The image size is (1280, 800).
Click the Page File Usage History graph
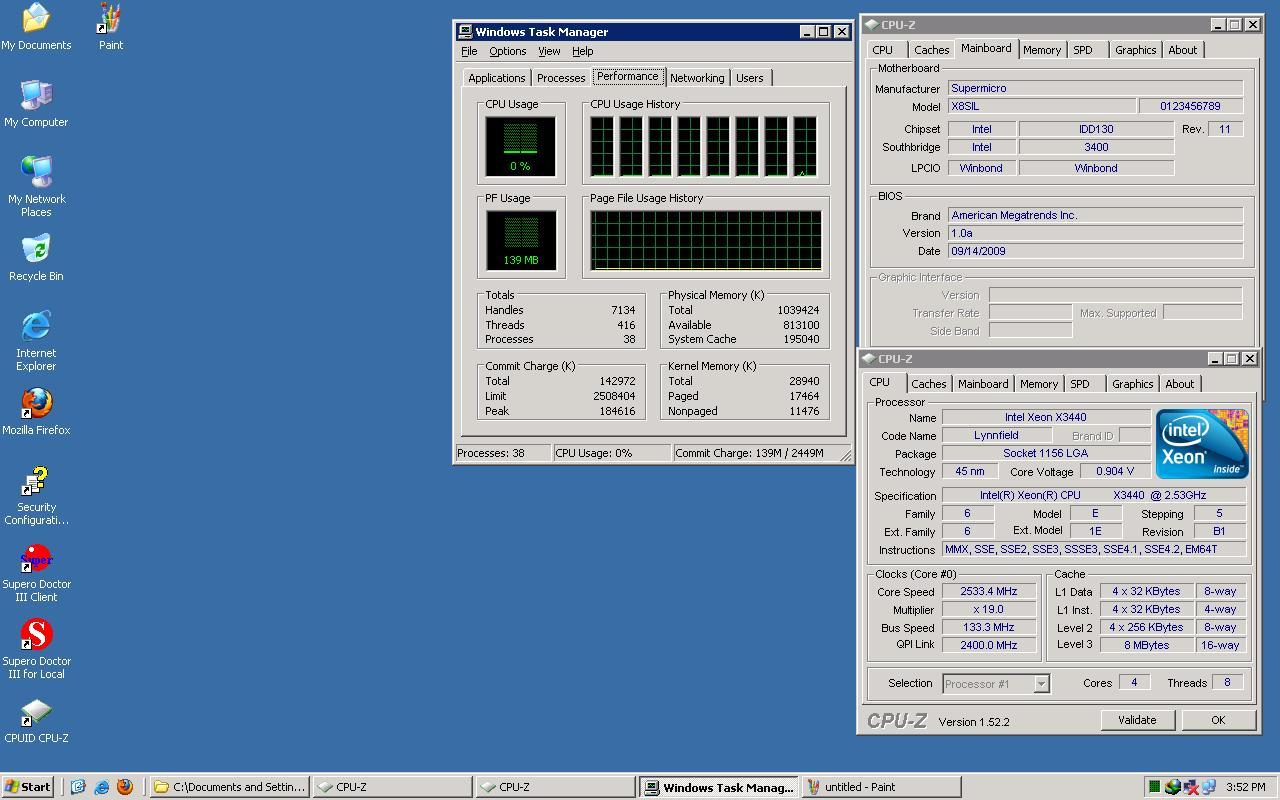(706, 240)
